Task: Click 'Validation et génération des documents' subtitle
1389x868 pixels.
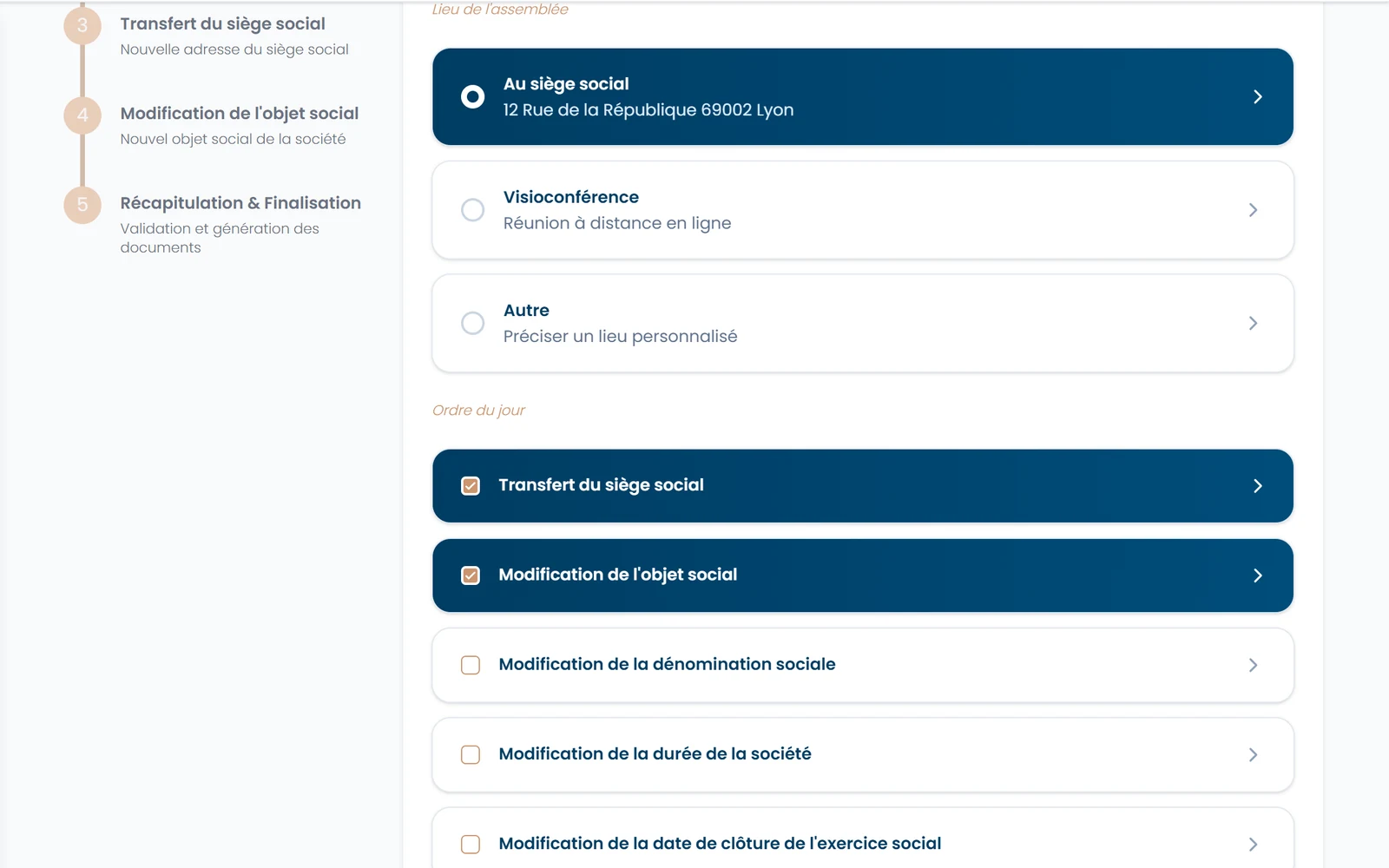Action: [x=220, y=238]
